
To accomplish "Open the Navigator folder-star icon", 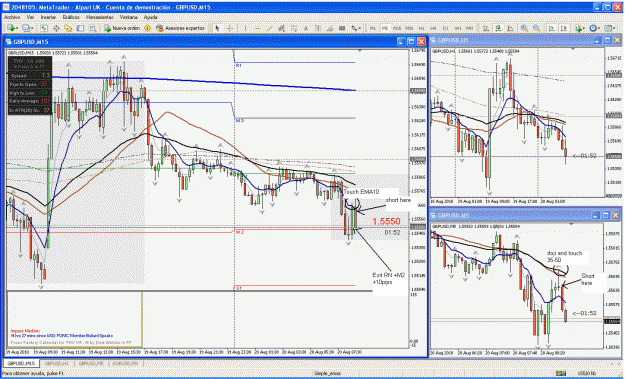I will (68, 28).
